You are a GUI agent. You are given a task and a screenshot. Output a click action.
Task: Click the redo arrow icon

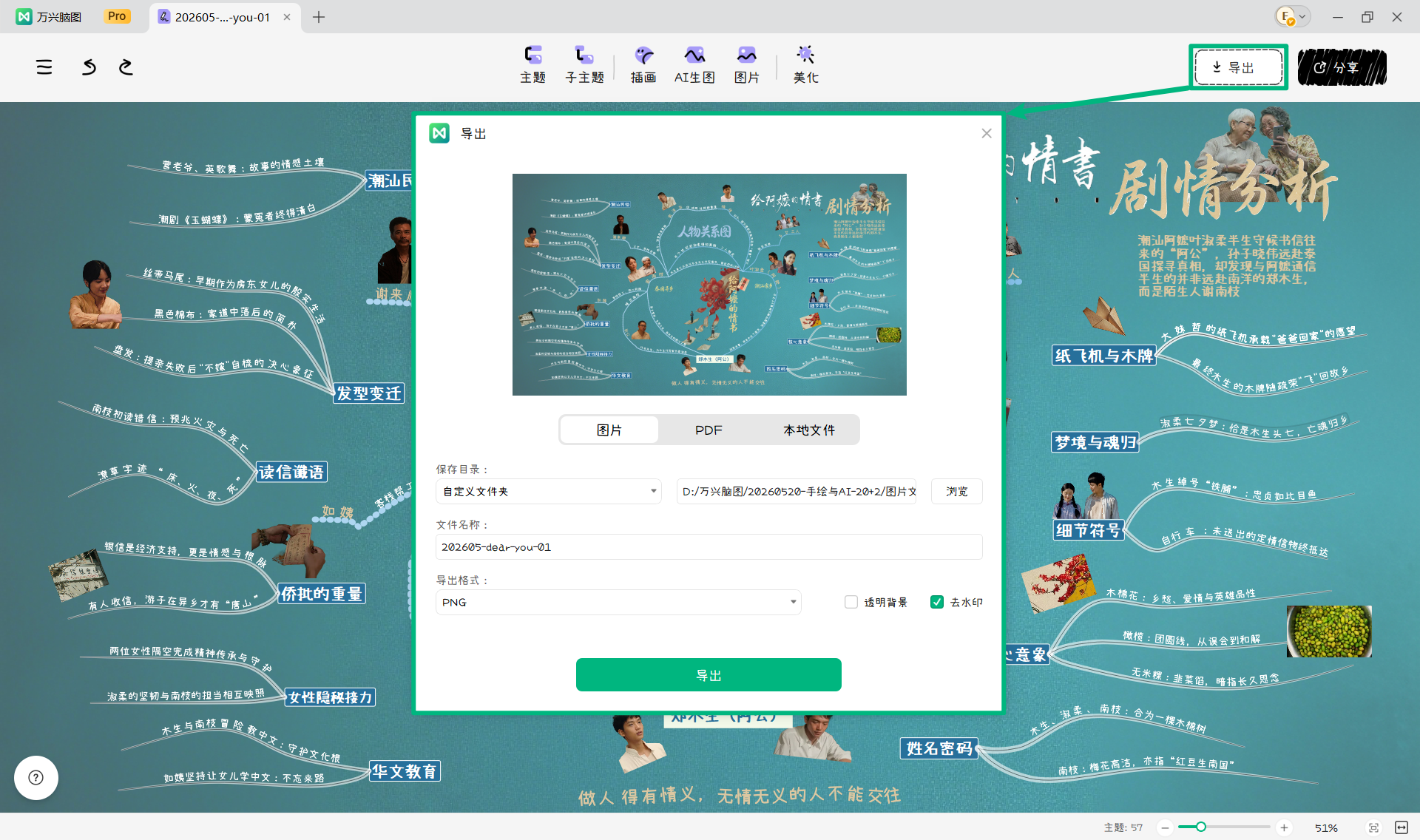point(126,67)
